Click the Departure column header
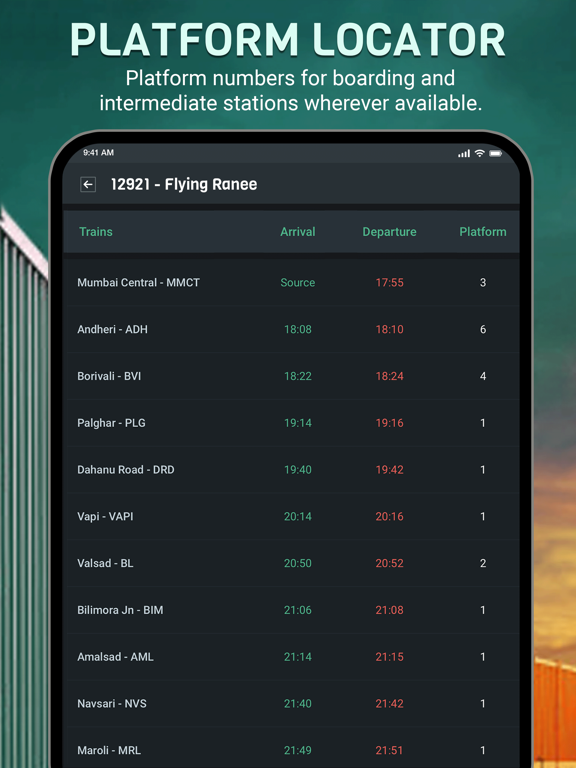Viewport: 576px width, 768px height. coord(389,232)
